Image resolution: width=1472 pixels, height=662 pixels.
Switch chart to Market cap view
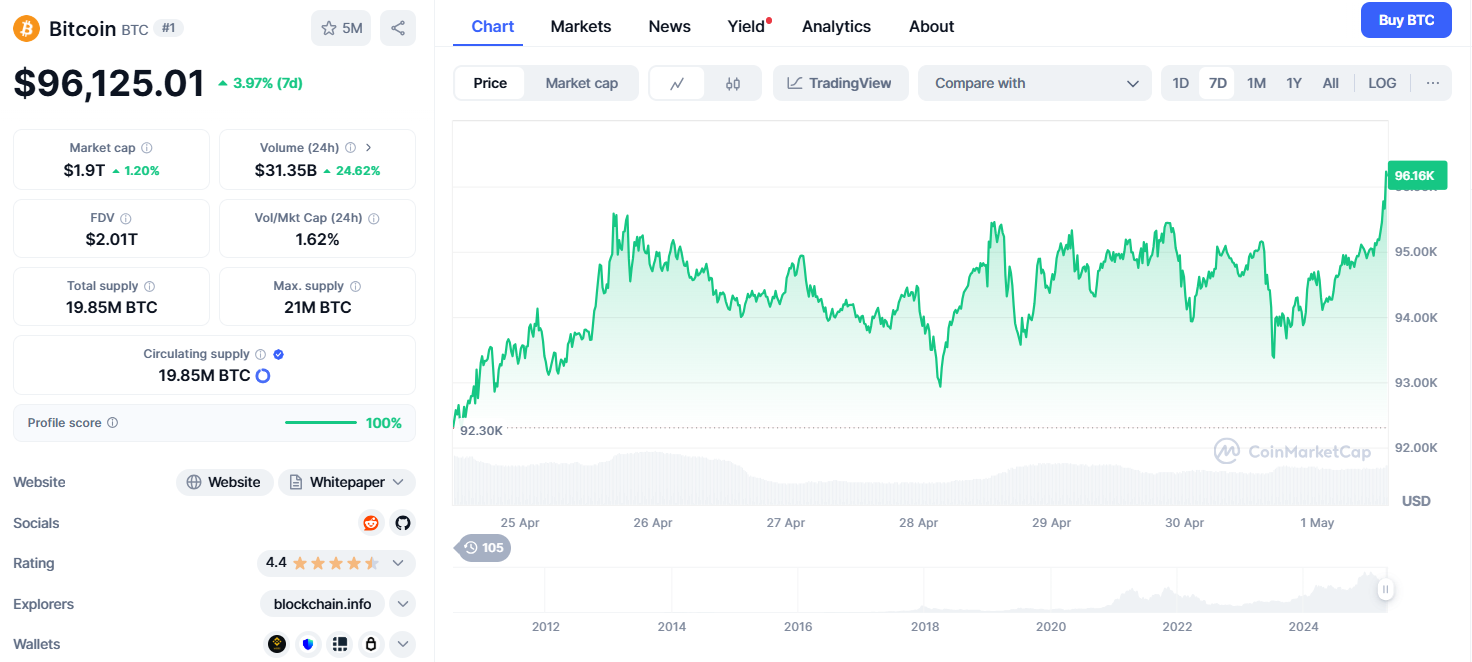point(582,83)
